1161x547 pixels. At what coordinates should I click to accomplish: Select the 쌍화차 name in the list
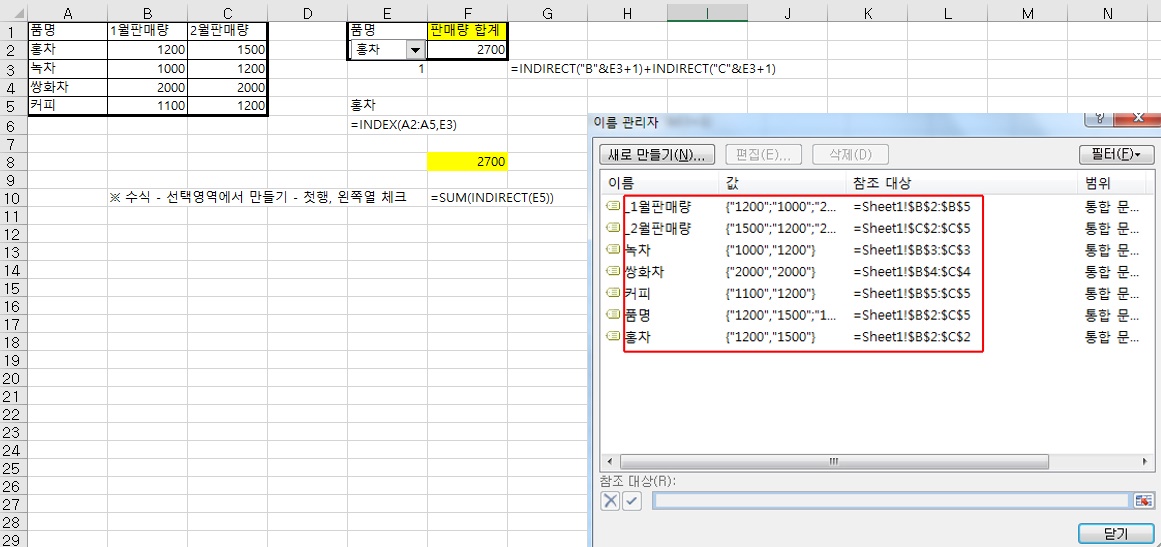click(x=644, y=272)
